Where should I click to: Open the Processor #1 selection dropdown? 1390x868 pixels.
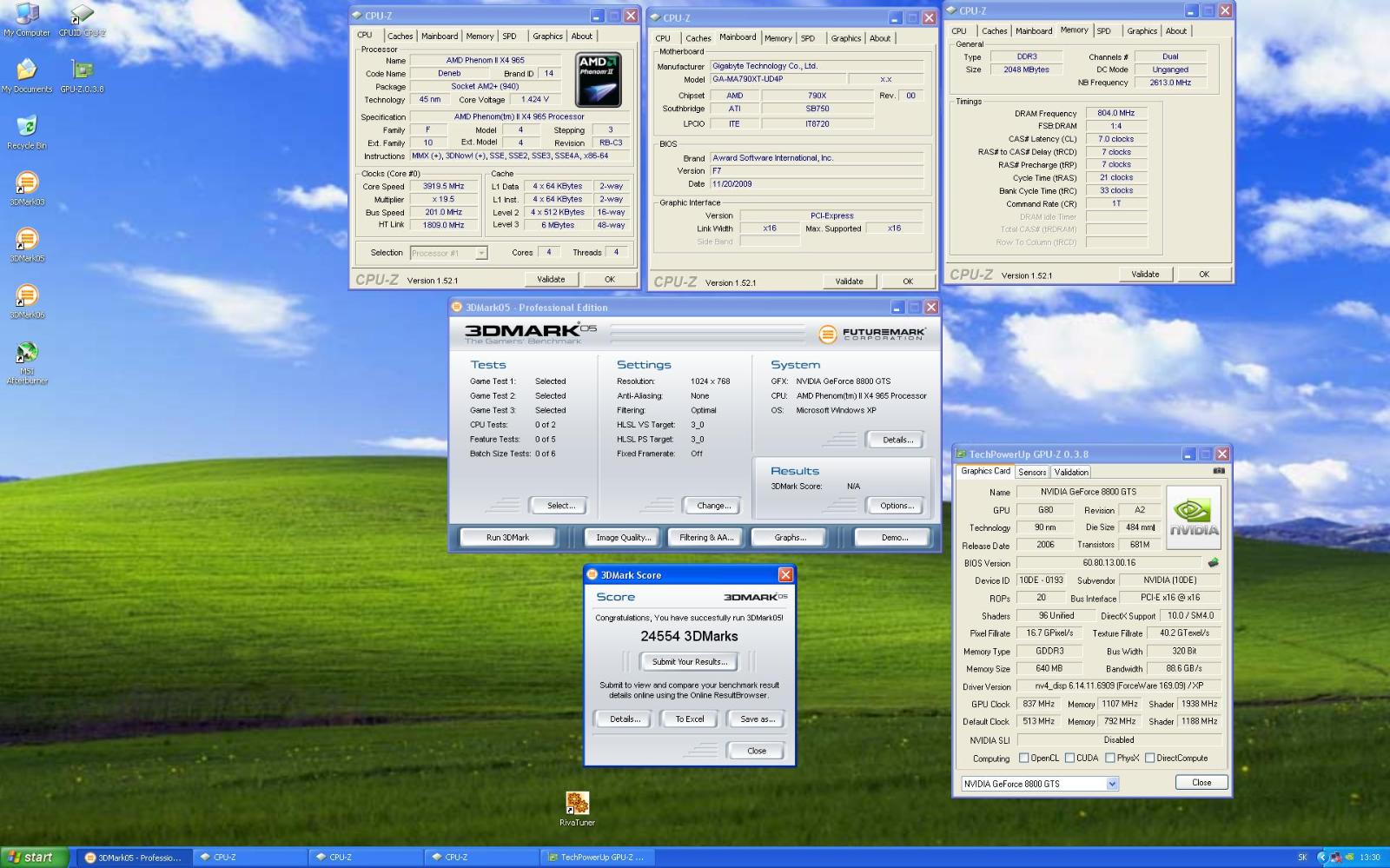[481, 253]
